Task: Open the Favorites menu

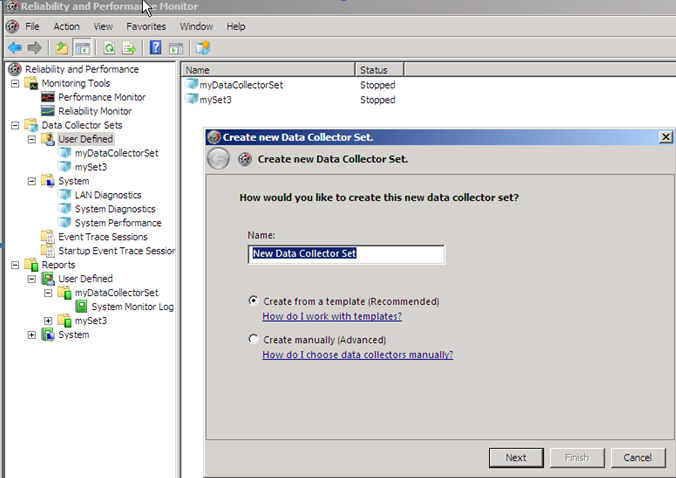Action: tap(146, 26)
